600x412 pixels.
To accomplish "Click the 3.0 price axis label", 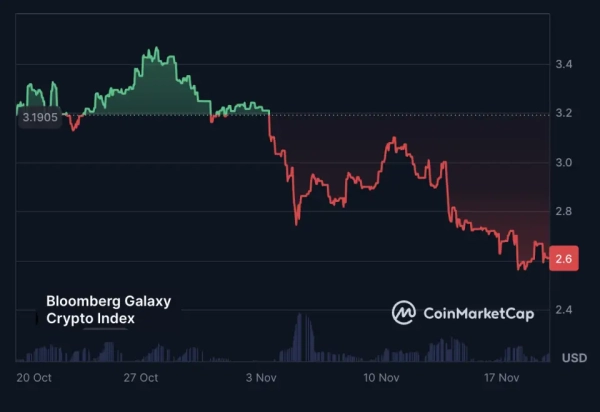I will [564, 163].
